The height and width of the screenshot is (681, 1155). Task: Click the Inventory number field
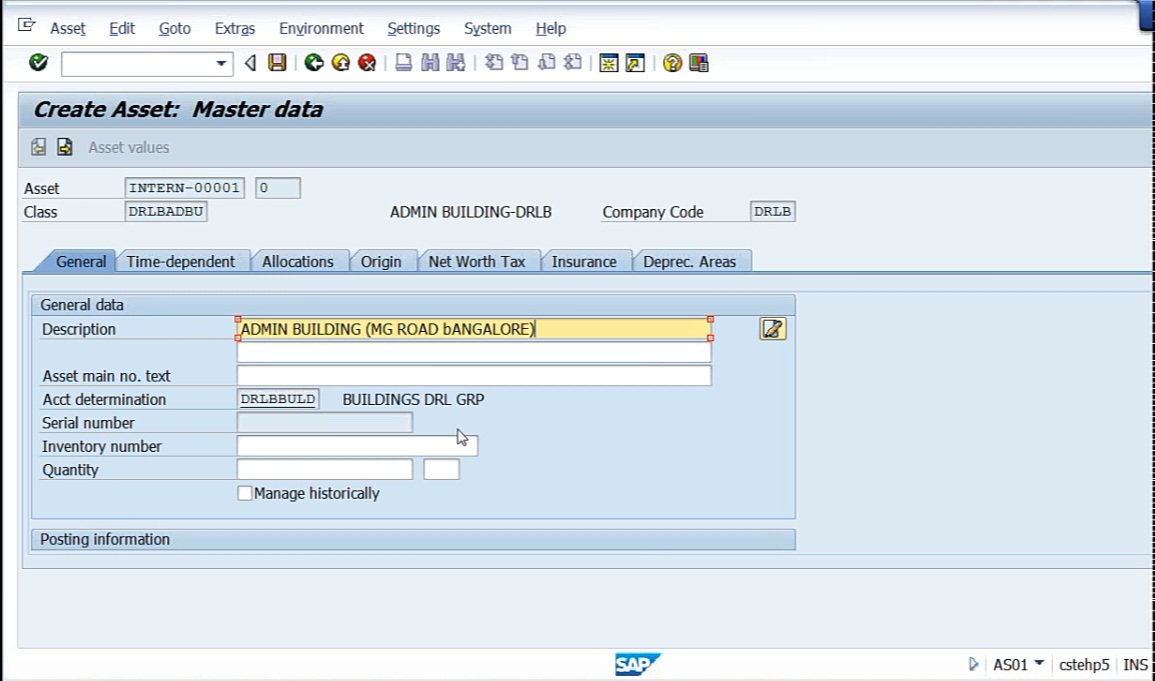tap(357, 446)
